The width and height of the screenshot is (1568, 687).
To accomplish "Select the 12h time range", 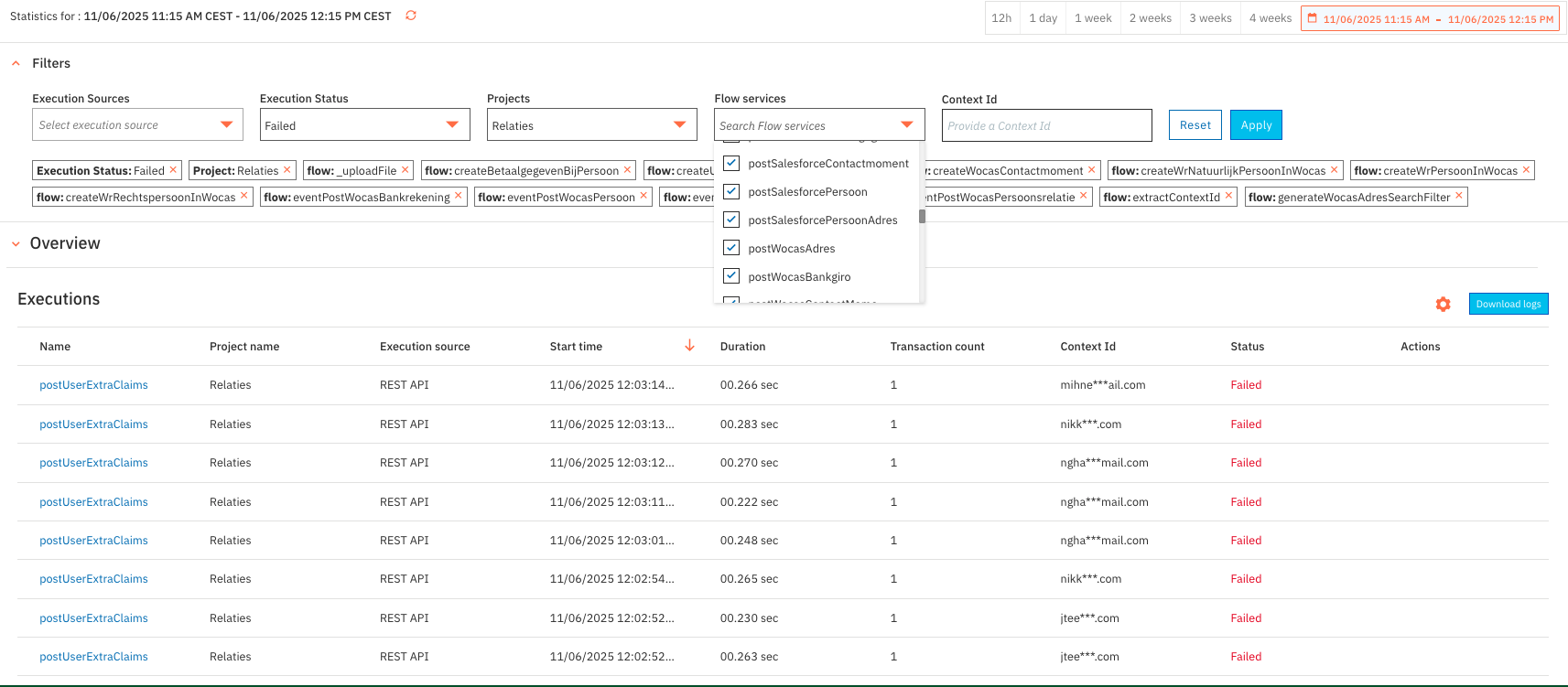I will pyautogui.click(x=1001, y=18).
